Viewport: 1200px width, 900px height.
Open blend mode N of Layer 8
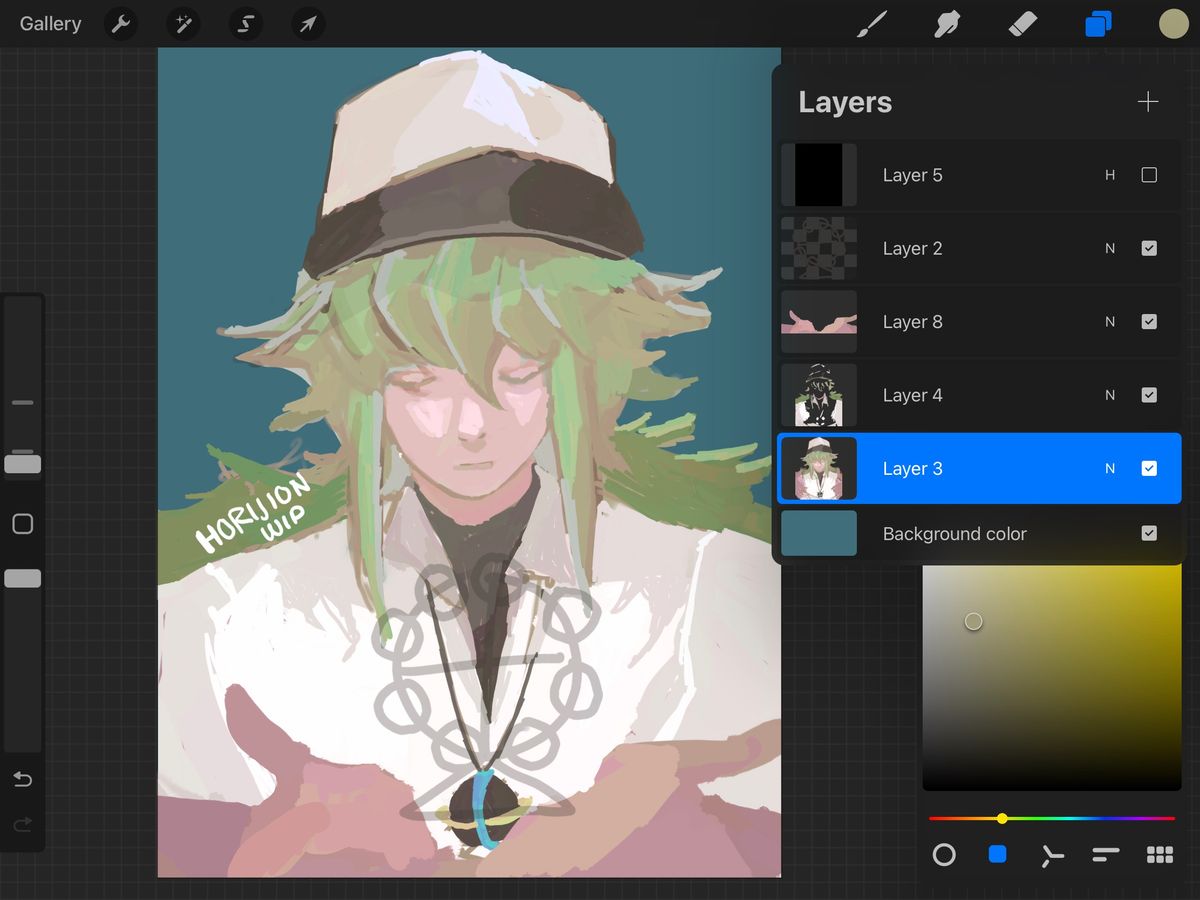coord(1110,322)
